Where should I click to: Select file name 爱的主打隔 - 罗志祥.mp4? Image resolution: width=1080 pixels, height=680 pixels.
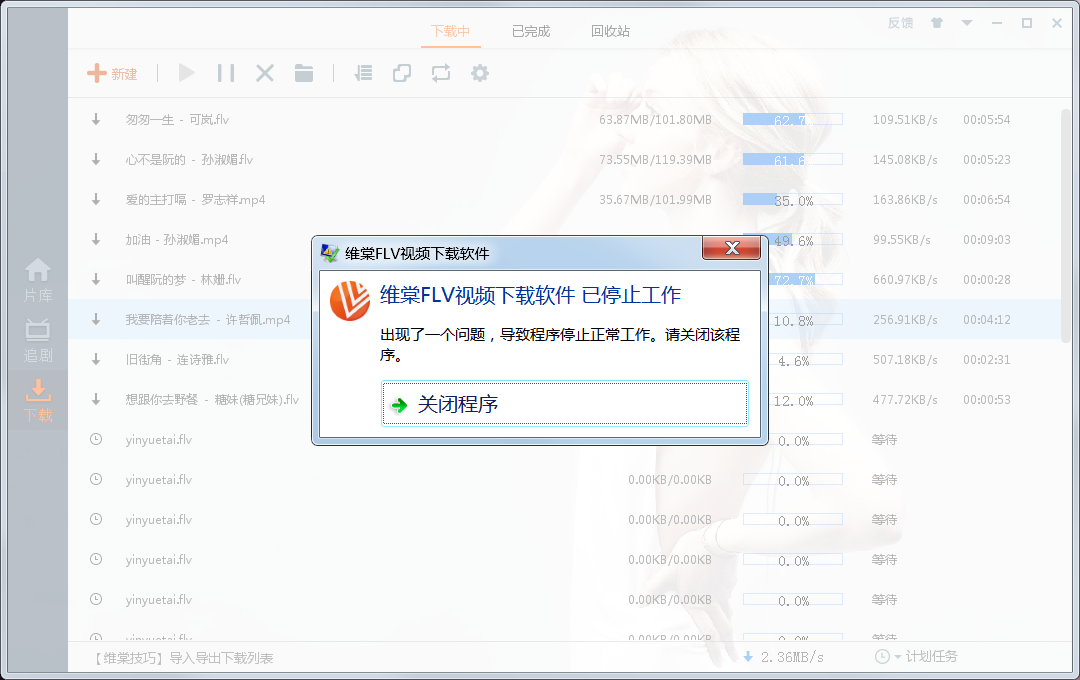pyautogui.click(x=195, y=200)
